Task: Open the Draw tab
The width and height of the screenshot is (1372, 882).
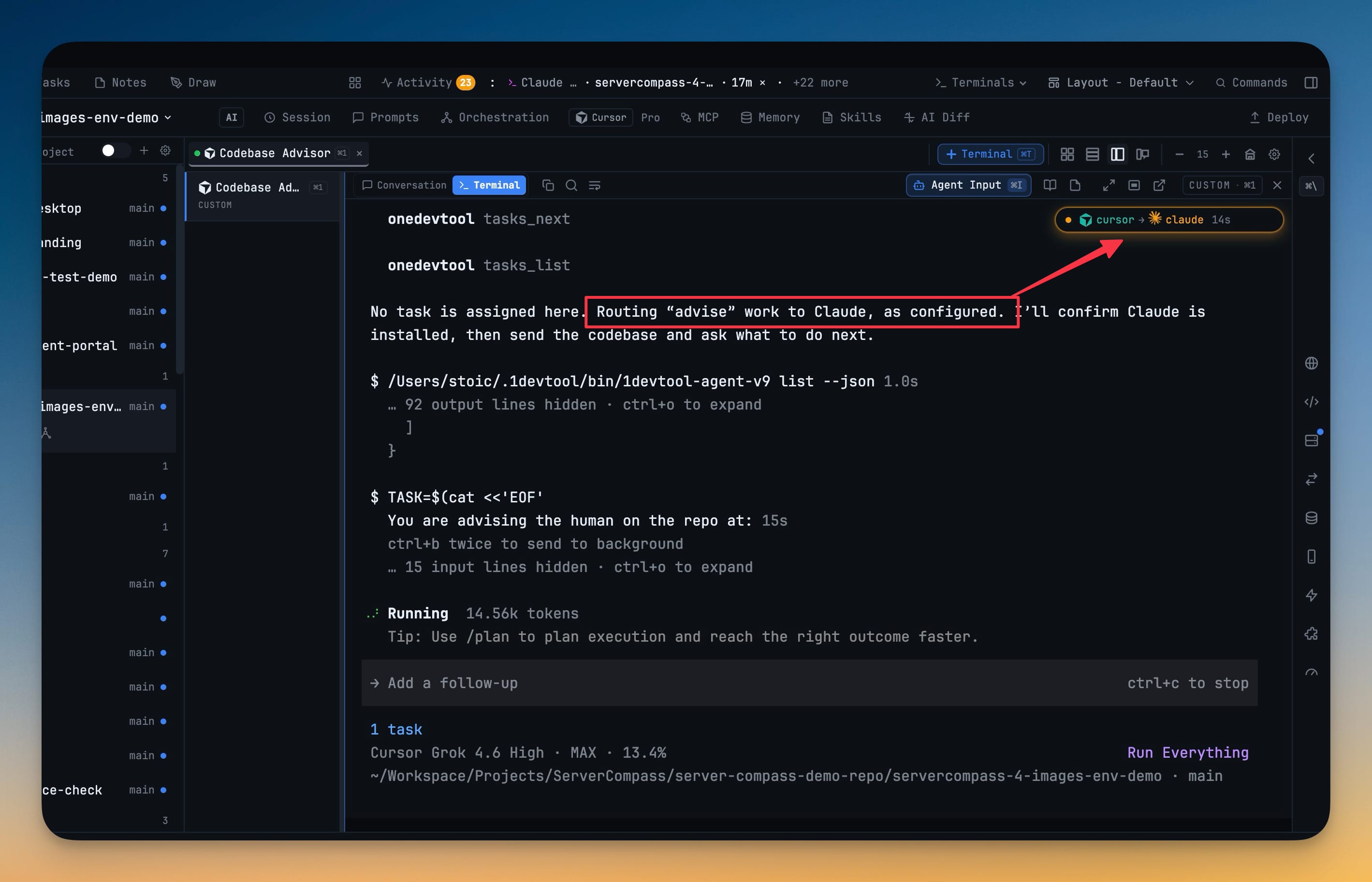Action: pos(193,83)
